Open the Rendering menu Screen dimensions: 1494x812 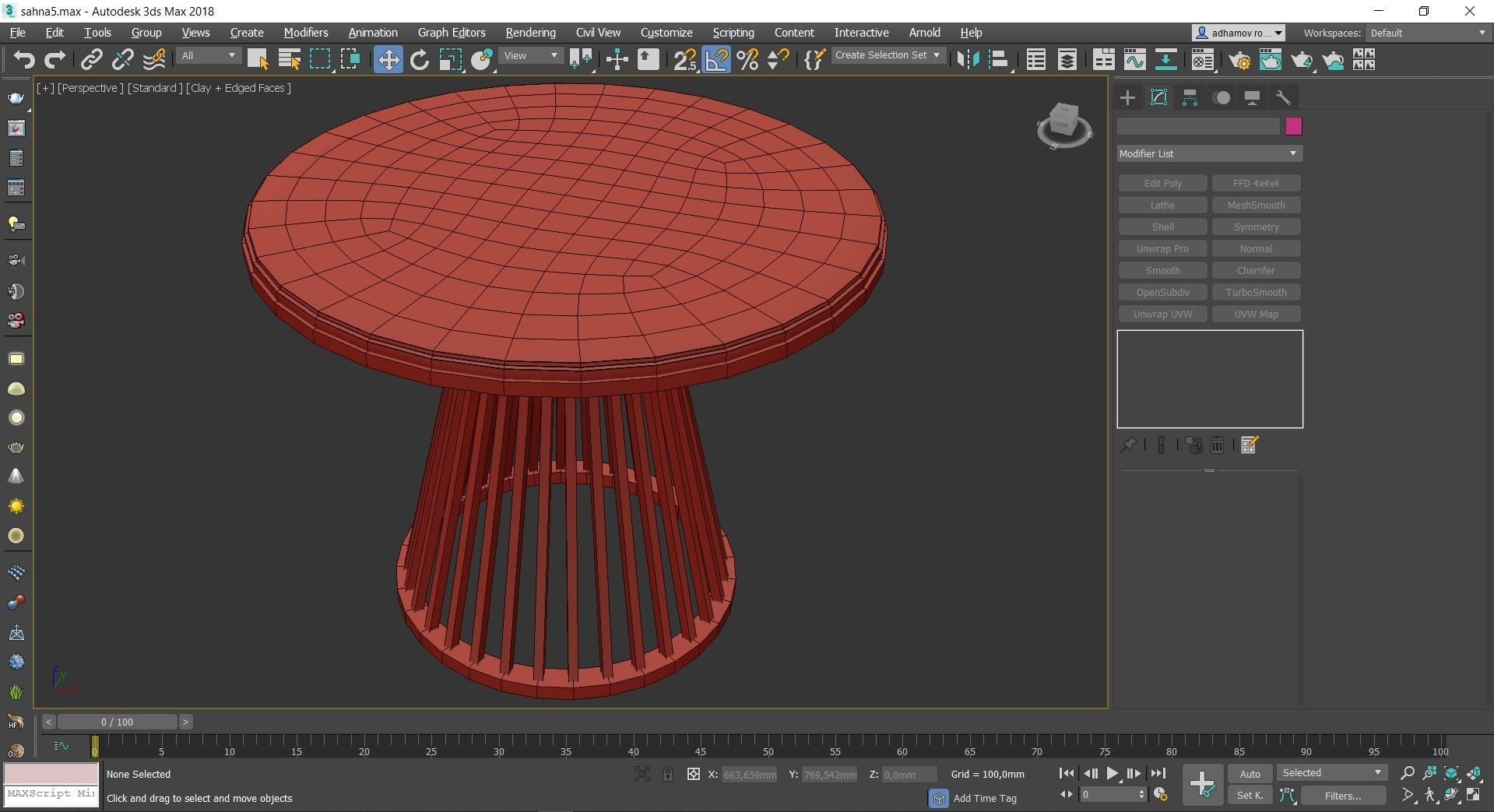pyautogui.click(x=530, y=33)
